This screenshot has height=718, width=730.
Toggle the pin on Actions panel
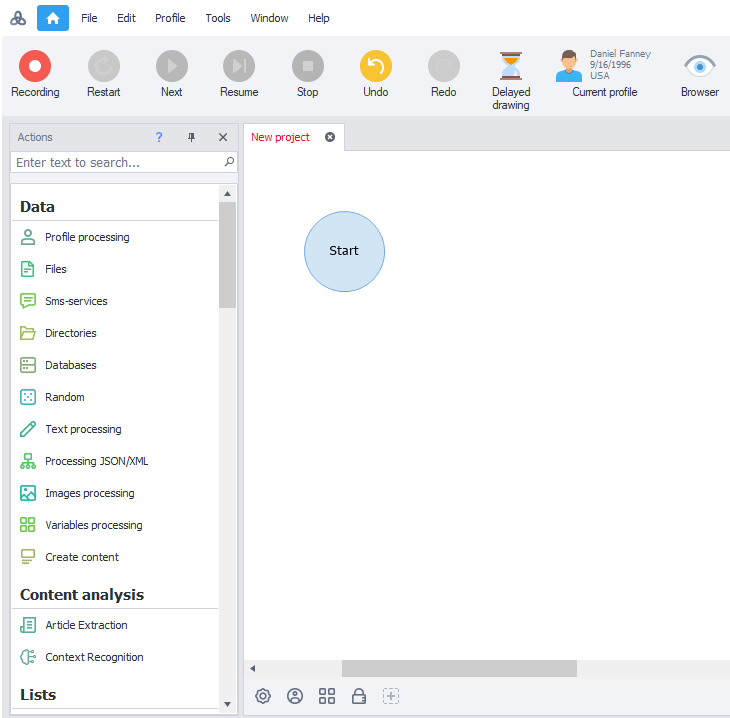click(x=192, y=138)
